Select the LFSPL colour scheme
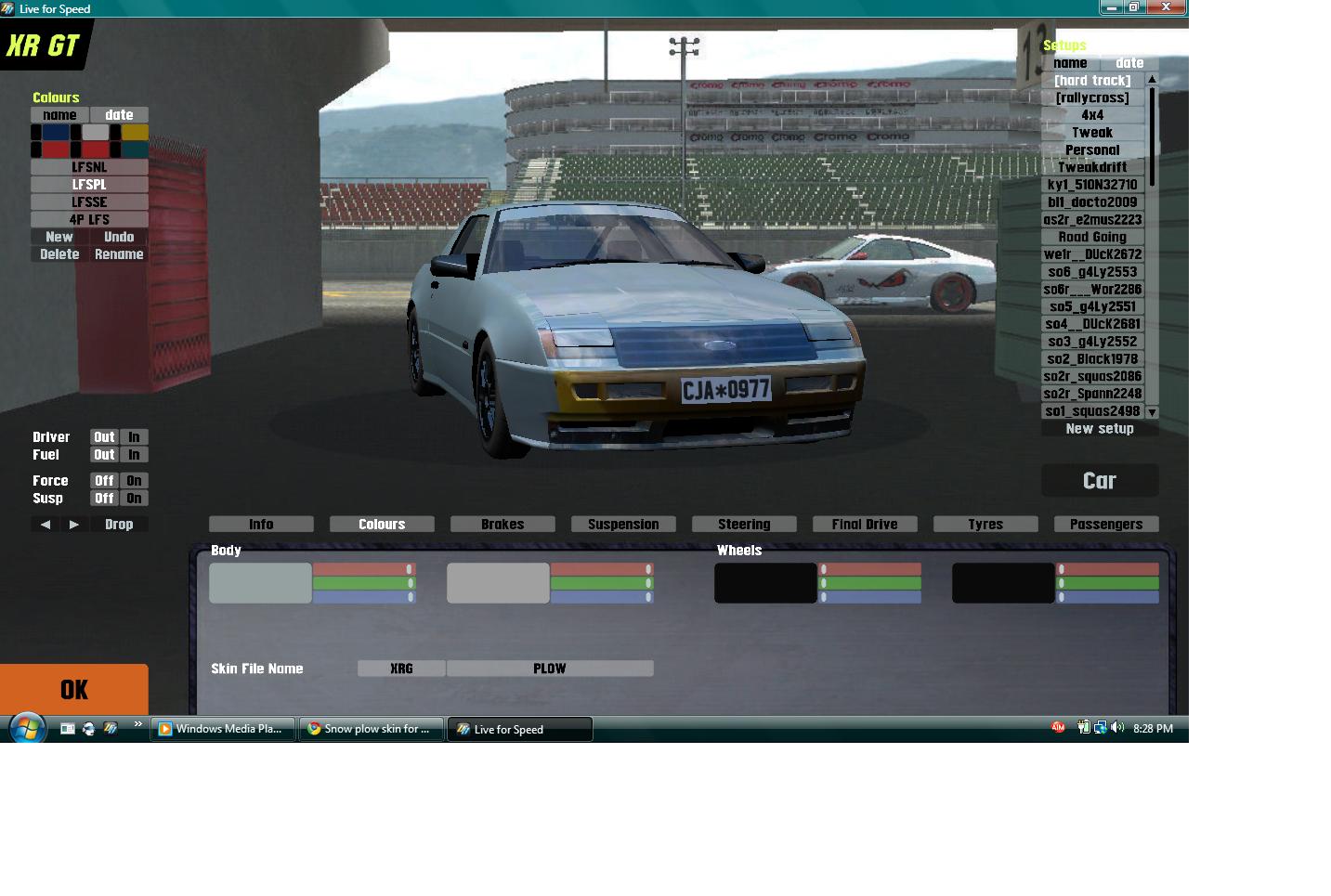 click(89, 185)
